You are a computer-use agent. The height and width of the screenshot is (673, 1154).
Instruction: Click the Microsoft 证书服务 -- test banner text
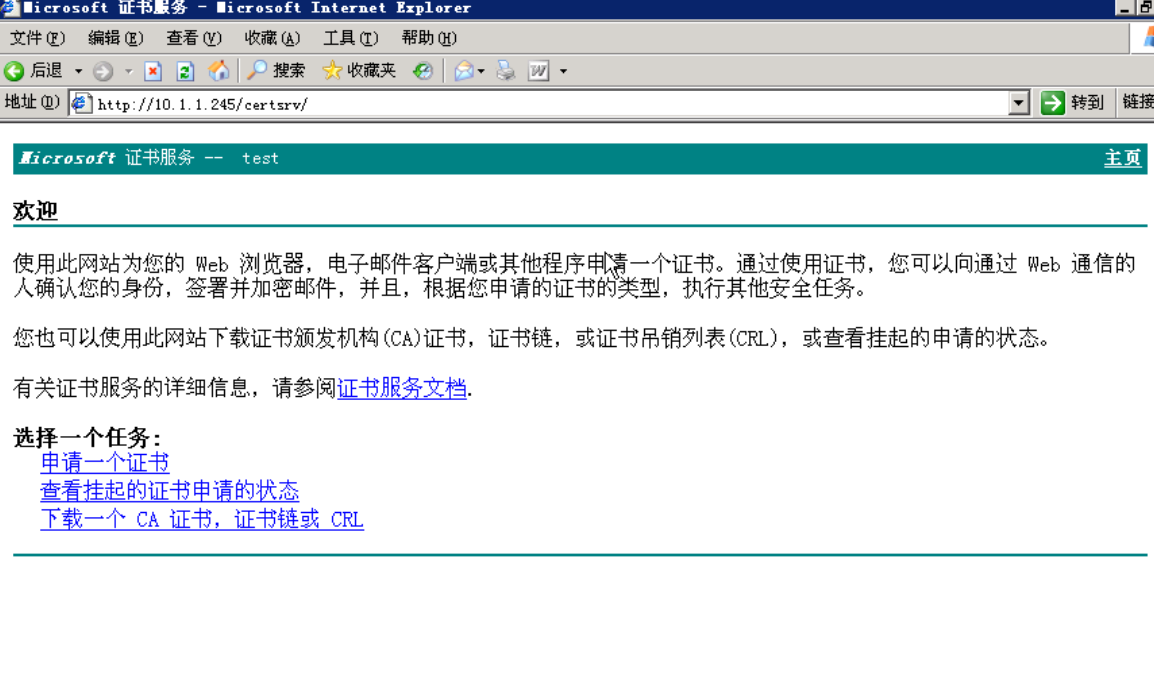click(x=149, y=158)
